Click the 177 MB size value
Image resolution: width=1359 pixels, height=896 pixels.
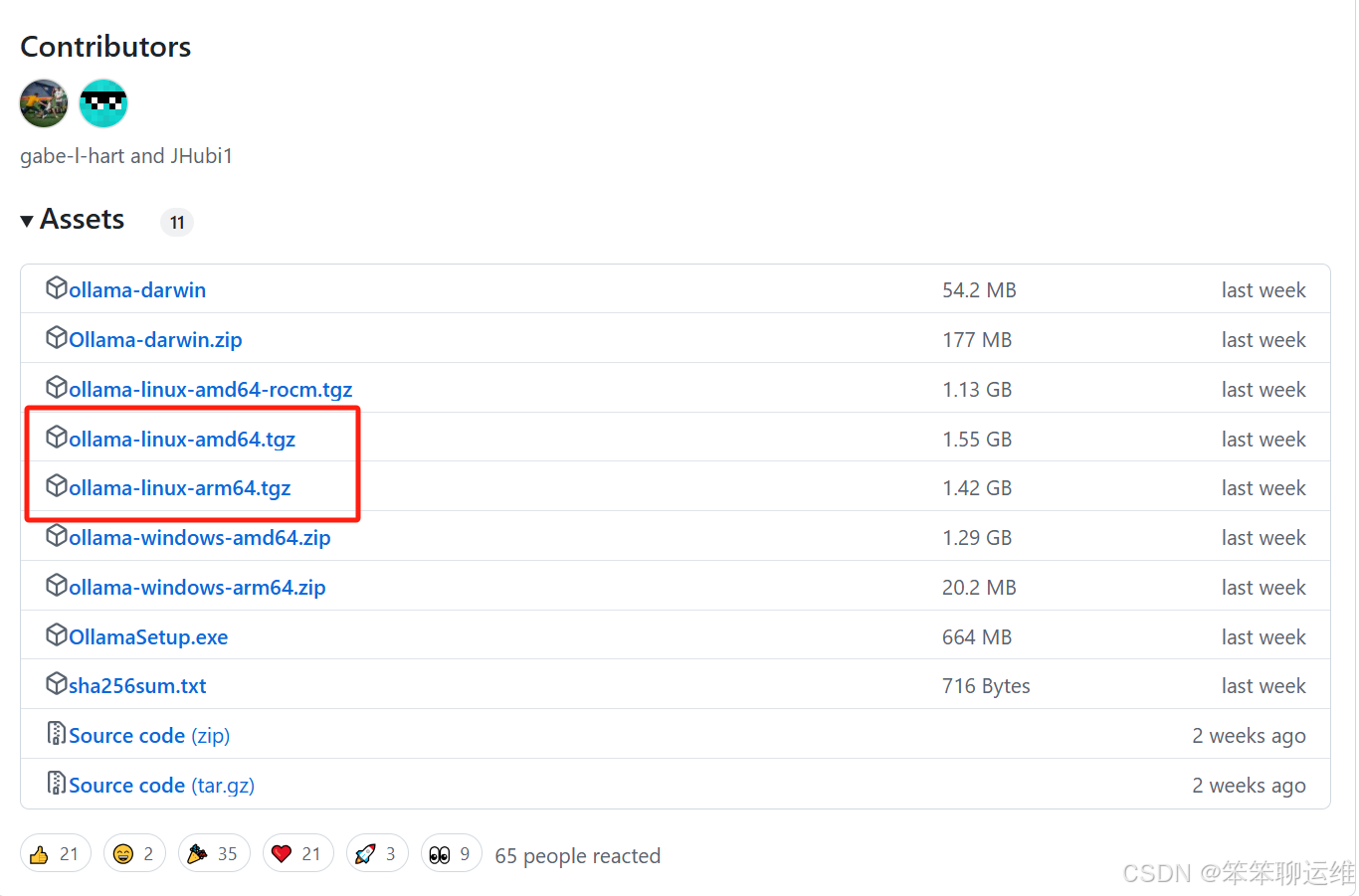click(977, 340)
